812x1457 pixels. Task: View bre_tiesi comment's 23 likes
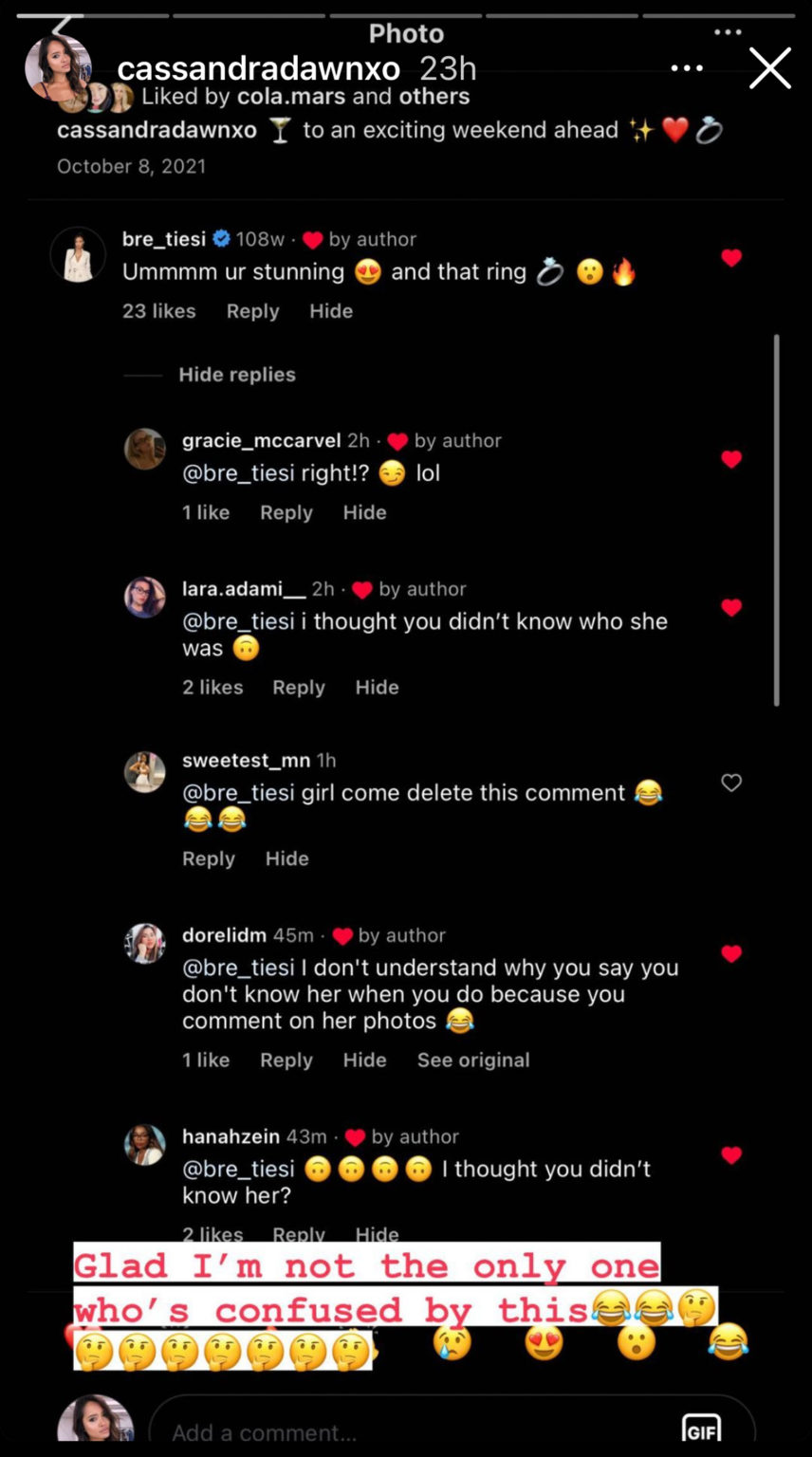[x=158, y=311]
